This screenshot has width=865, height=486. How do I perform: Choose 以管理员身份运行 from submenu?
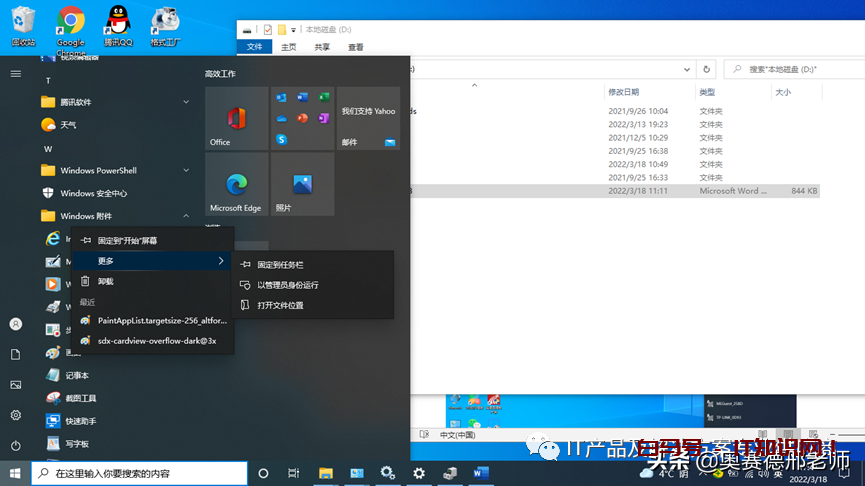coord(288,285)
